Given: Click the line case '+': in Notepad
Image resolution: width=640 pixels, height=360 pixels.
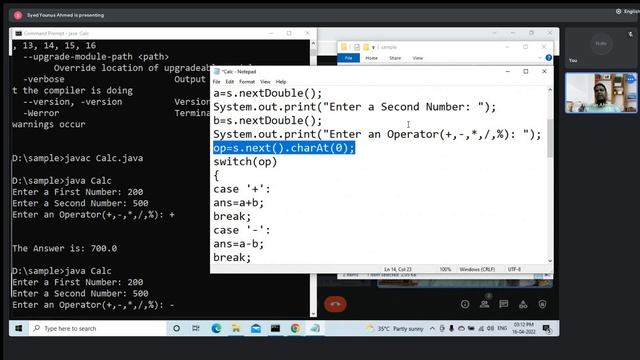Looking at the screenshot, I should pyautogui.click(x=242, y=189).
